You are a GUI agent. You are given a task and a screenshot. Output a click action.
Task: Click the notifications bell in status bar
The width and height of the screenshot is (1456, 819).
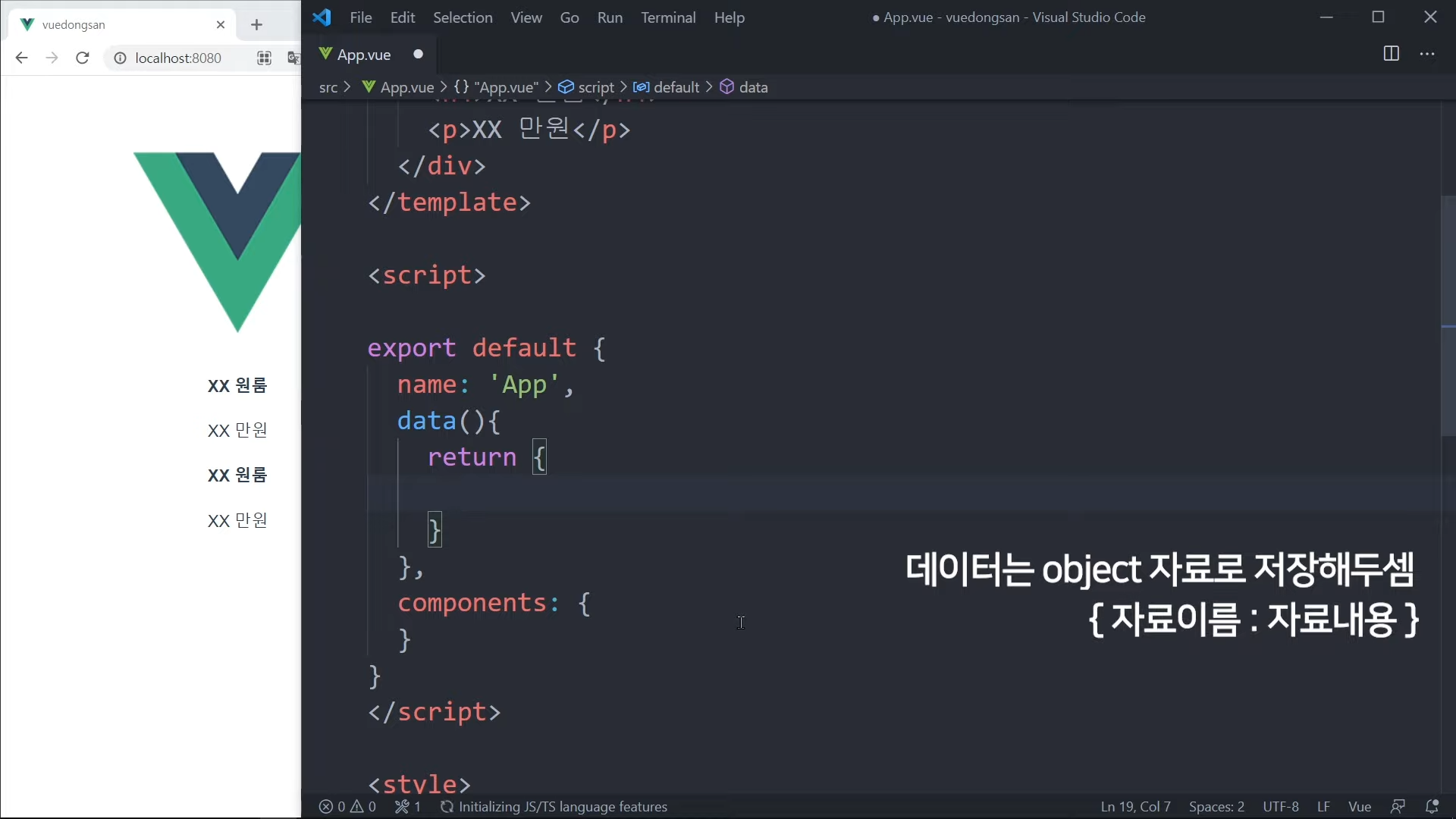[x=1432, y=806]
